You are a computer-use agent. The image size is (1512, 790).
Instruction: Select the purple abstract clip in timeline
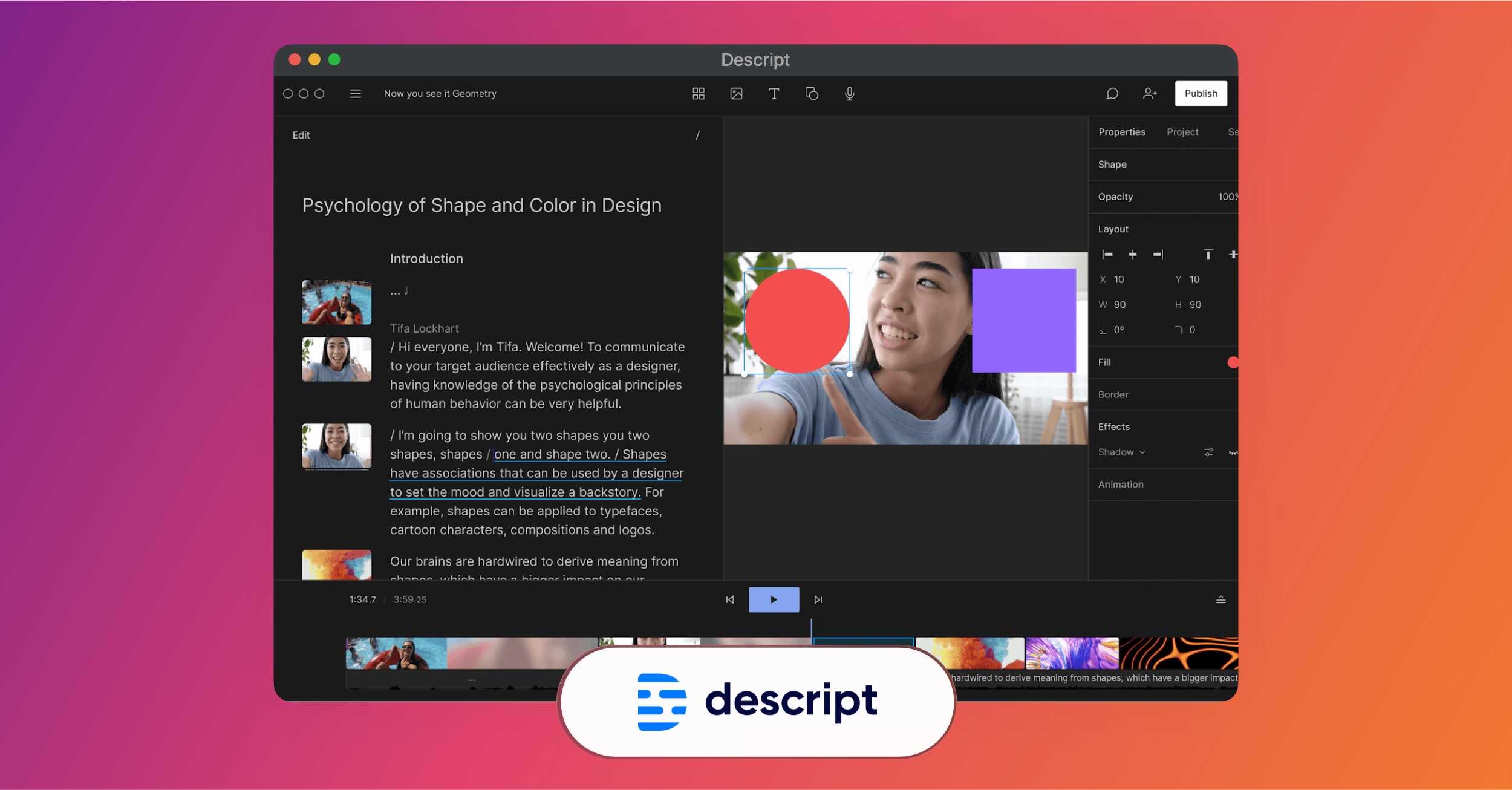[x=1072, y=653]
